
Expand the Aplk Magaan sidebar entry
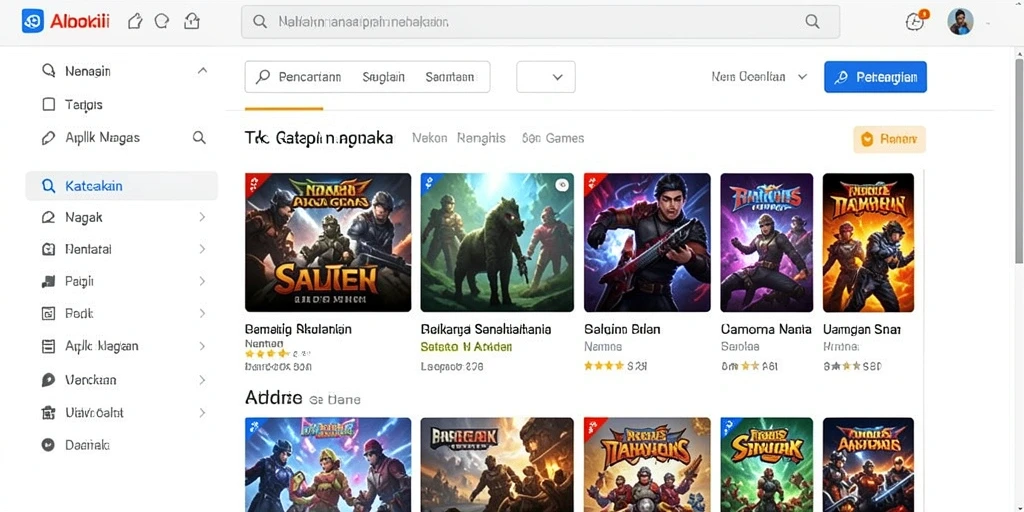202,346
